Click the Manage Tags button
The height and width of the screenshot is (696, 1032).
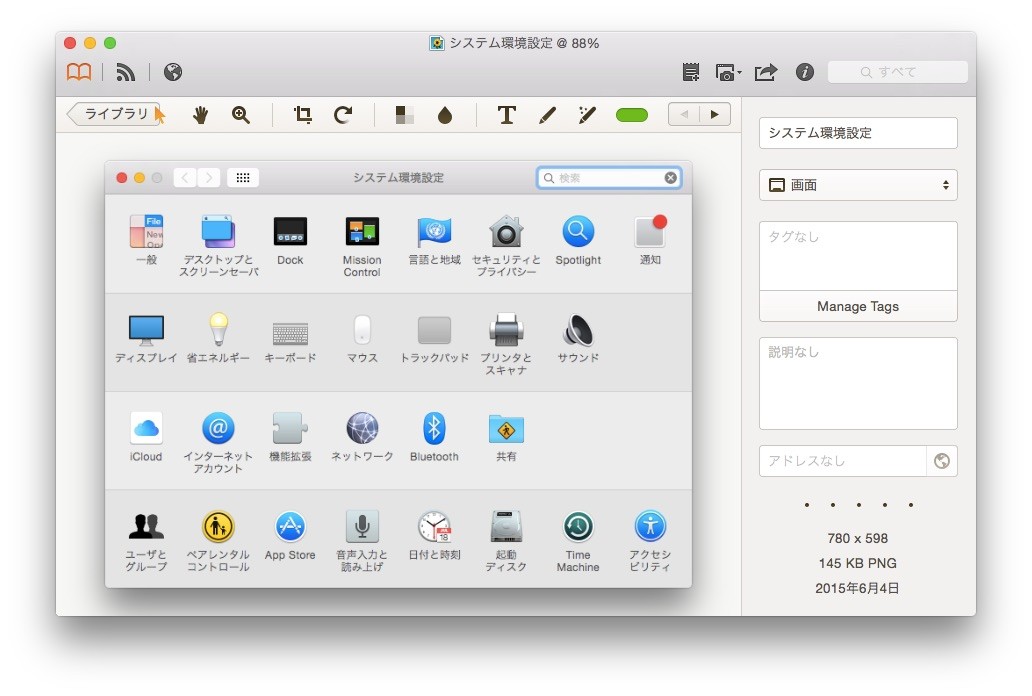tap(858, 306)
